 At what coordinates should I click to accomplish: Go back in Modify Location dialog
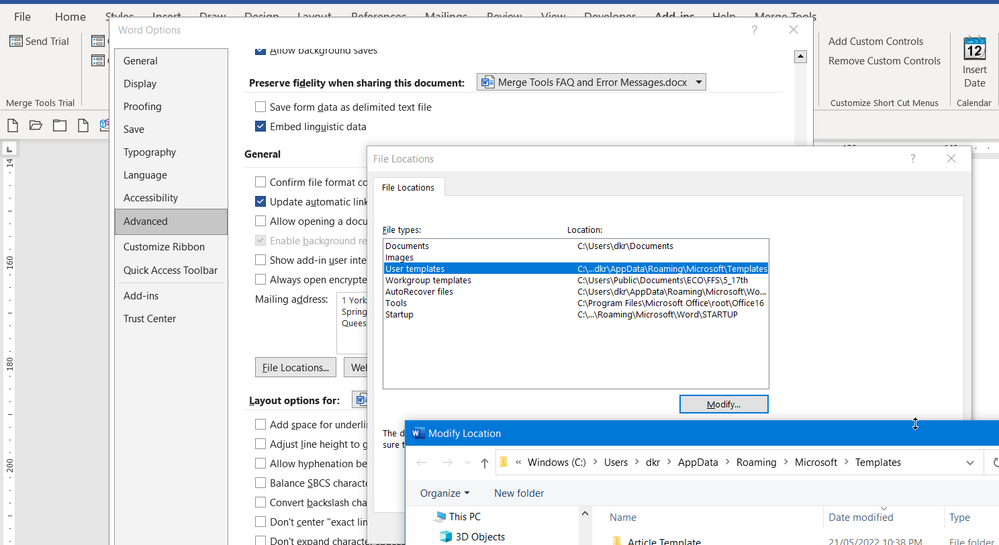[421, 463]
